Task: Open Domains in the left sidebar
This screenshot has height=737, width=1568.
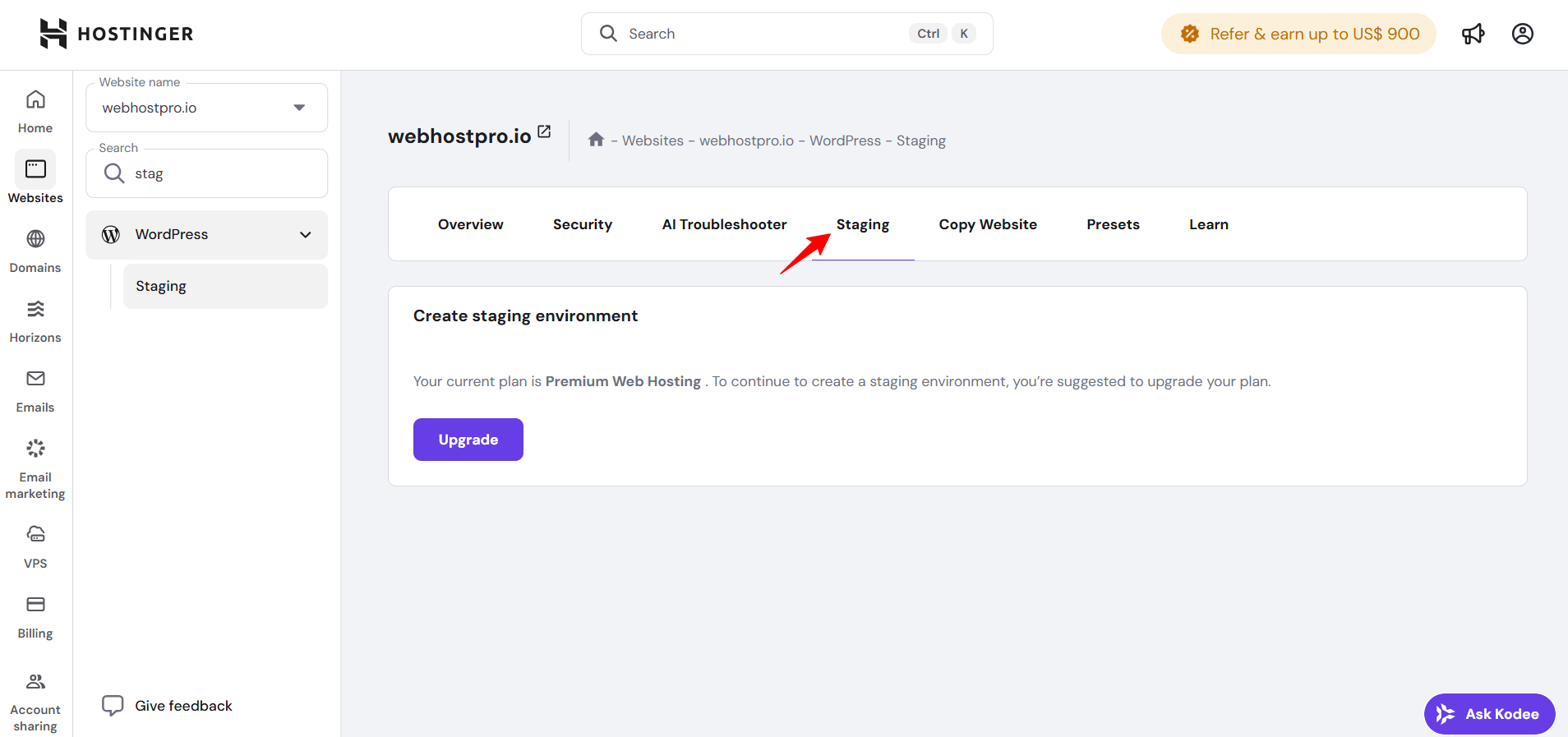Action: click(x=35, y=251)
